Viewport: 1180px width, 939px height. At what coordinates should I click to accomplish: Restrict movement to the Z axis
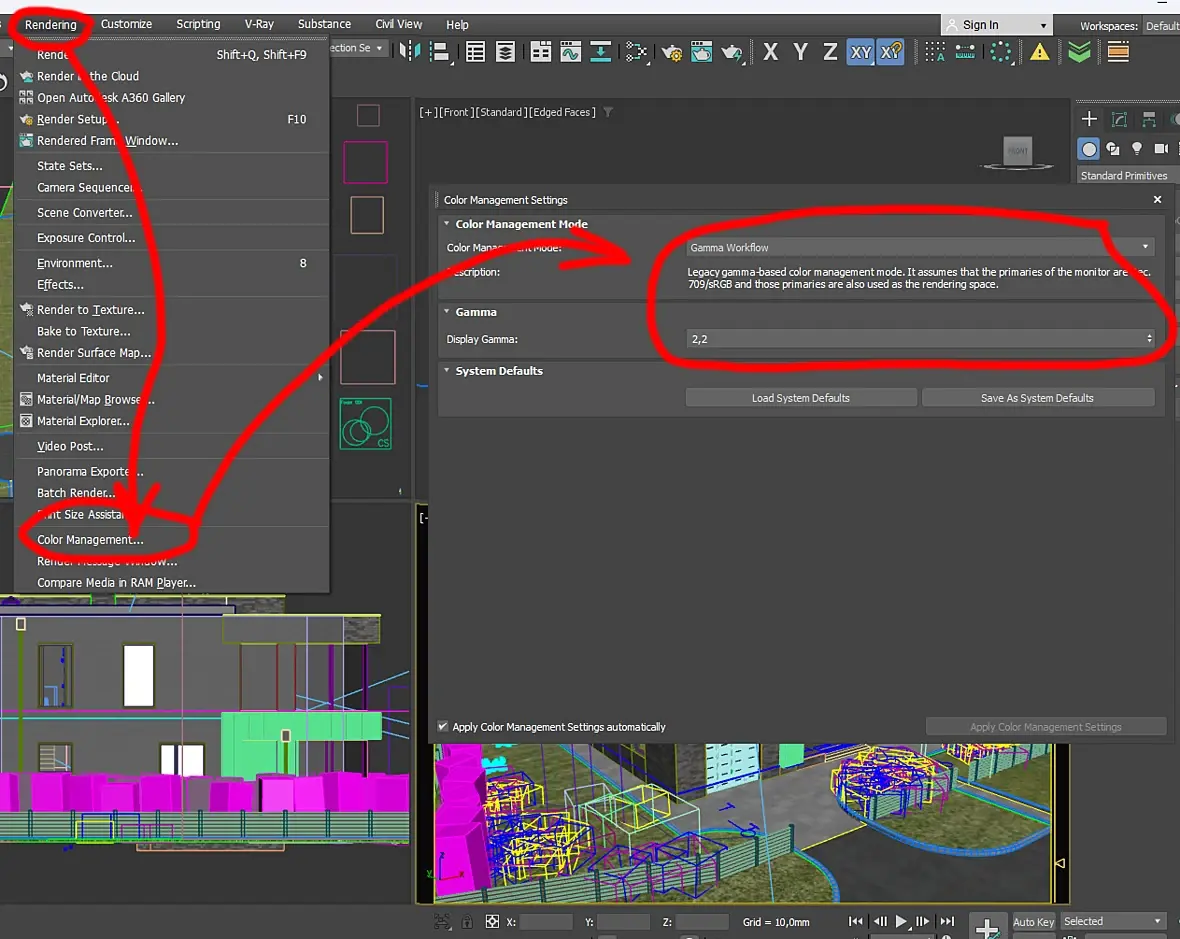coord(829,52)
